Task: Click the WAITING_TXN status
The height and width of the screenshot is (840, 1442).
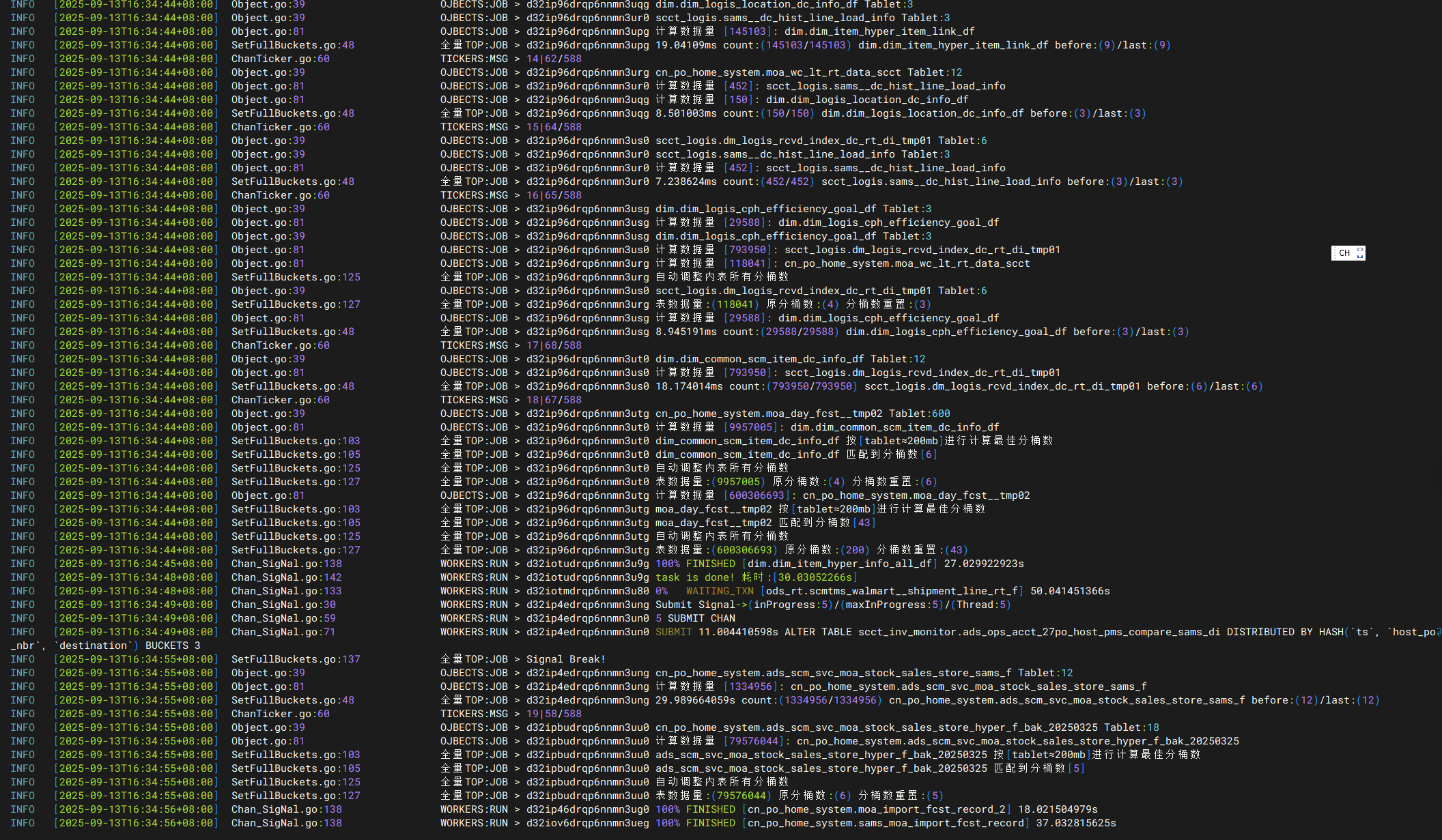Action: [x=720, y=591]
